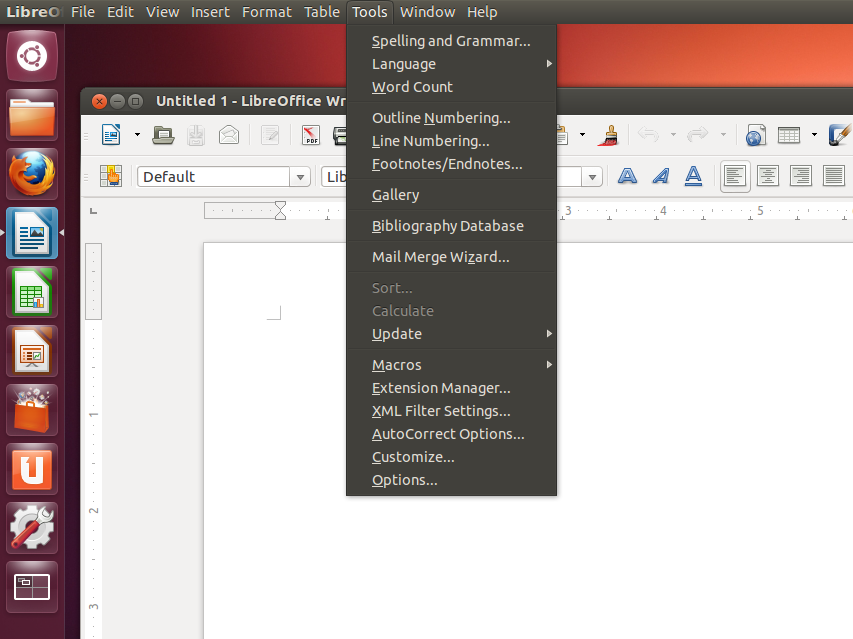Open Ubuntu One launcher icon
This screenshot has height=639, width=853.
click(32, 469)
